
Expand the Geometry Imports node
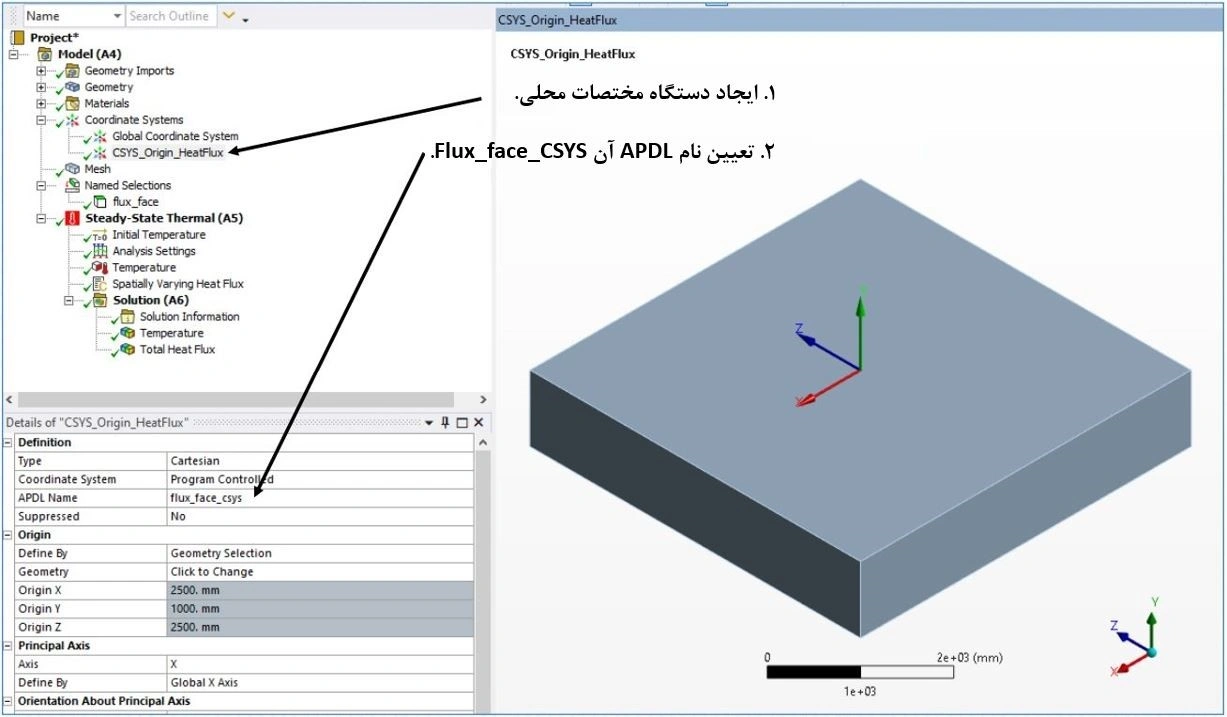coord(41,71)
